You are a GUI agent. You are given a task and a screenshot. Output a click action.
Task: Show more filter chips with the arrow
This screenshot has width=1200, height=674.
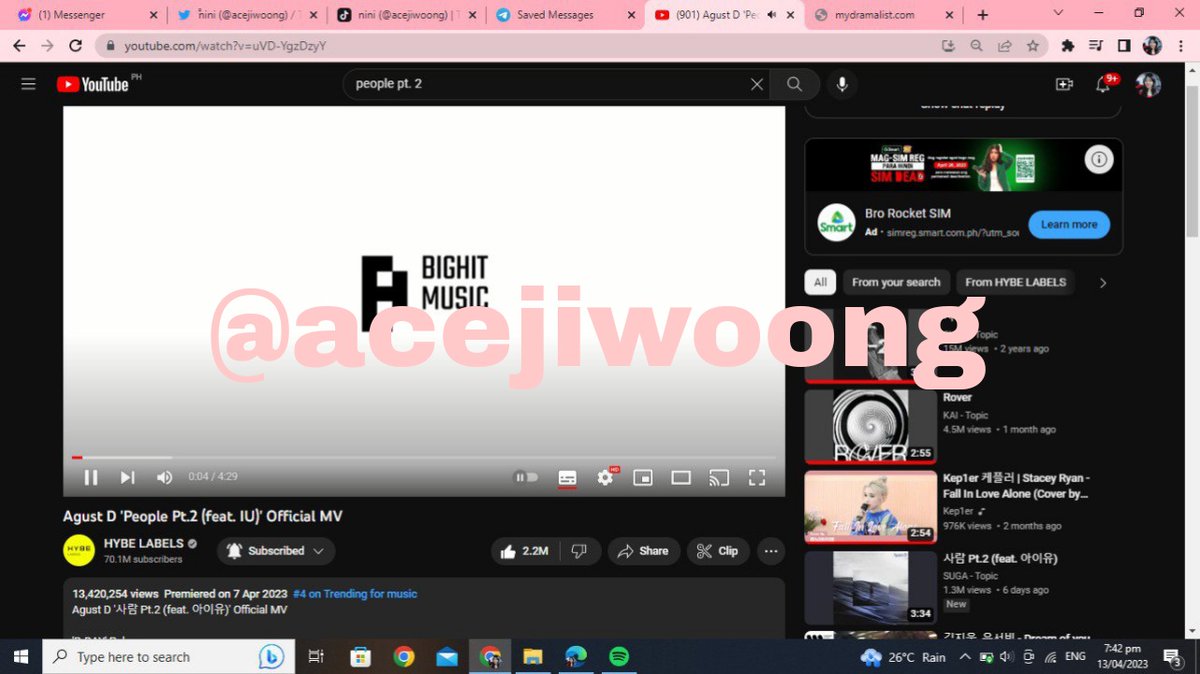coord(1103,283)
